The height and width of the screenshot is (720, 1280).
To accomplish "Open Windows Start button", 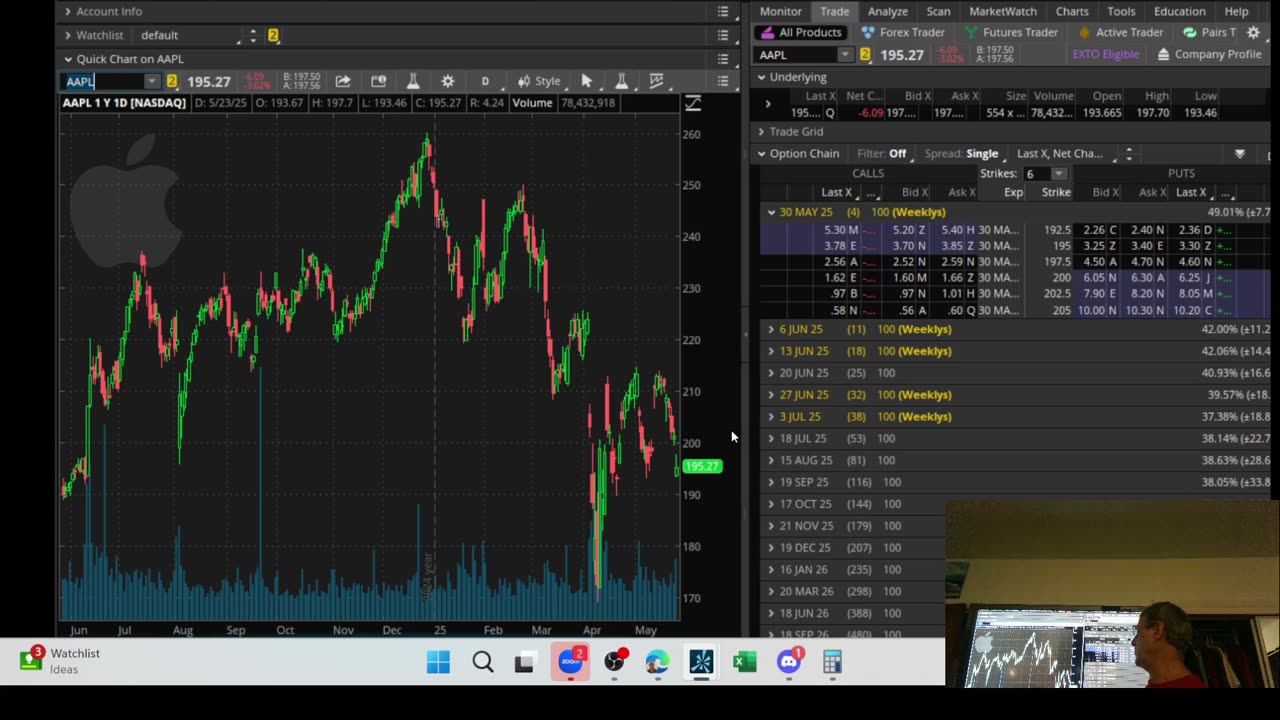I will 438,662.
